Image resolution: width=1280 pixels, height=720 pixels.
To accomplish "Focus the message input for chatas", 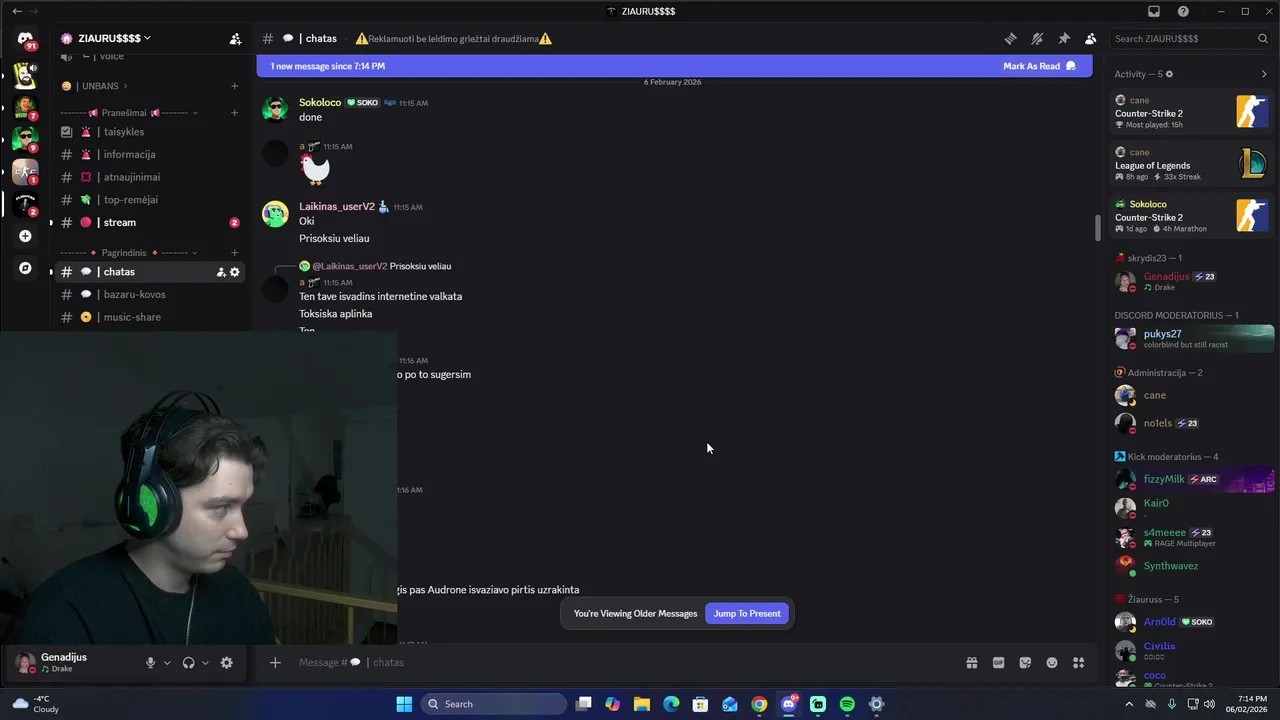I will [620, 662].
